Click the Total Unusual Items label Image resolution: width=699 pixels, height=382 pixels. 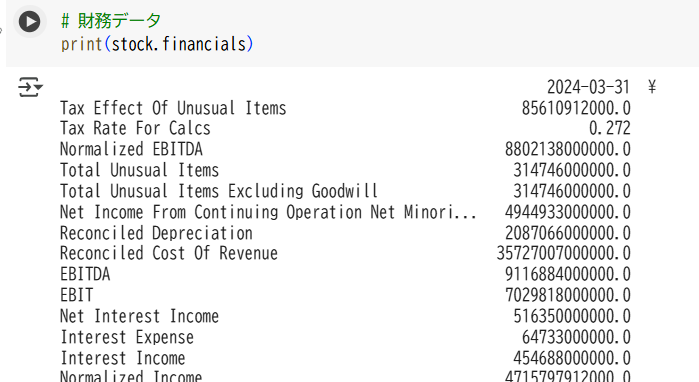[139, 170]
